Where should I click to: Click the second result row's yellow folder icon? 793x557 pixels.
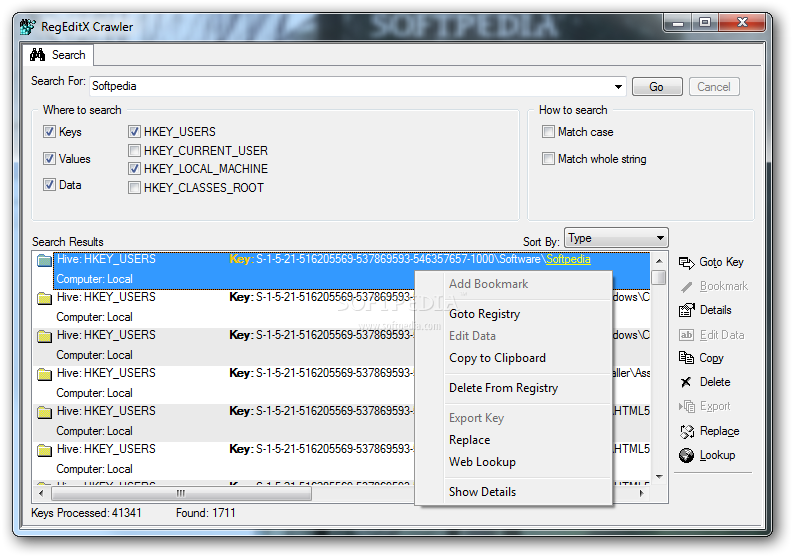(45, 298)
